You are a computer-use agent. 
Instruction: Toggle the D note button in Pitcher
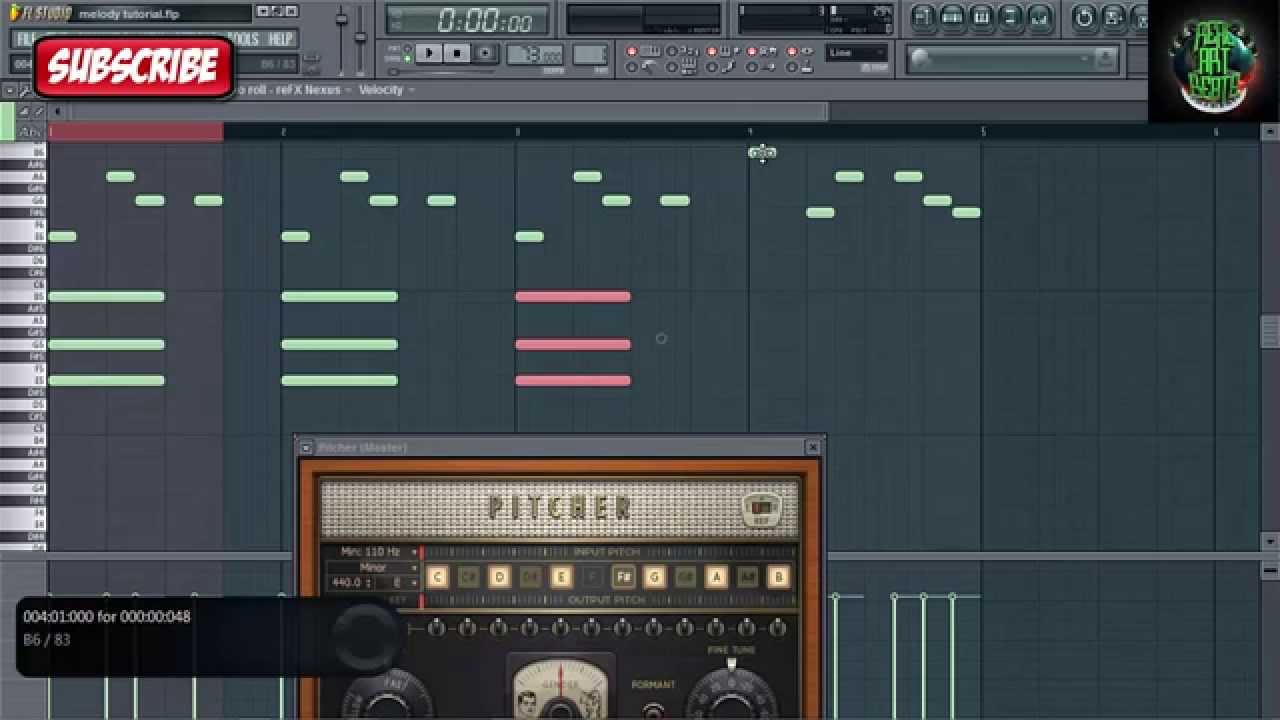(x=499, y=577)
